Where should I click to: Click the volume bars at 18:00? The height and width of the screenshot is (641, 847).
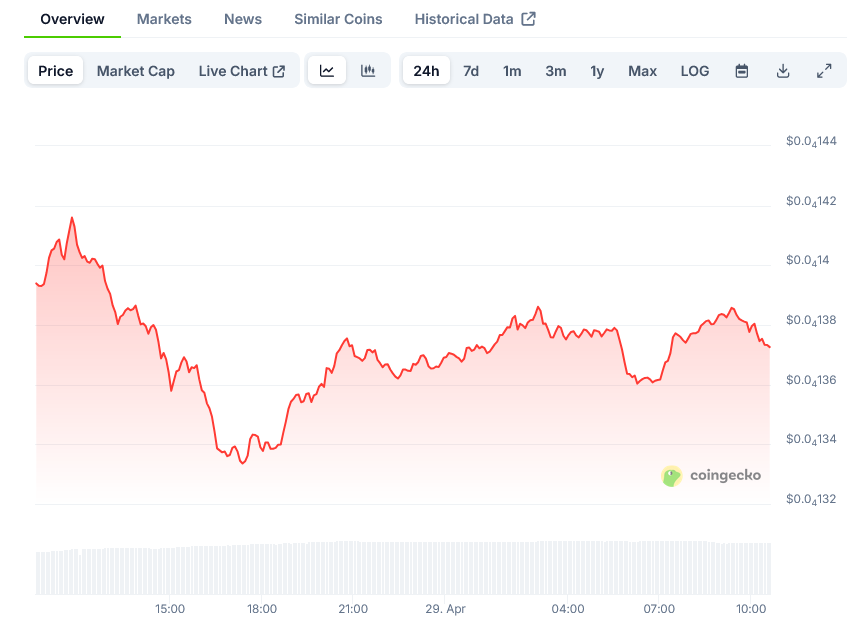(x=262, y=569)
